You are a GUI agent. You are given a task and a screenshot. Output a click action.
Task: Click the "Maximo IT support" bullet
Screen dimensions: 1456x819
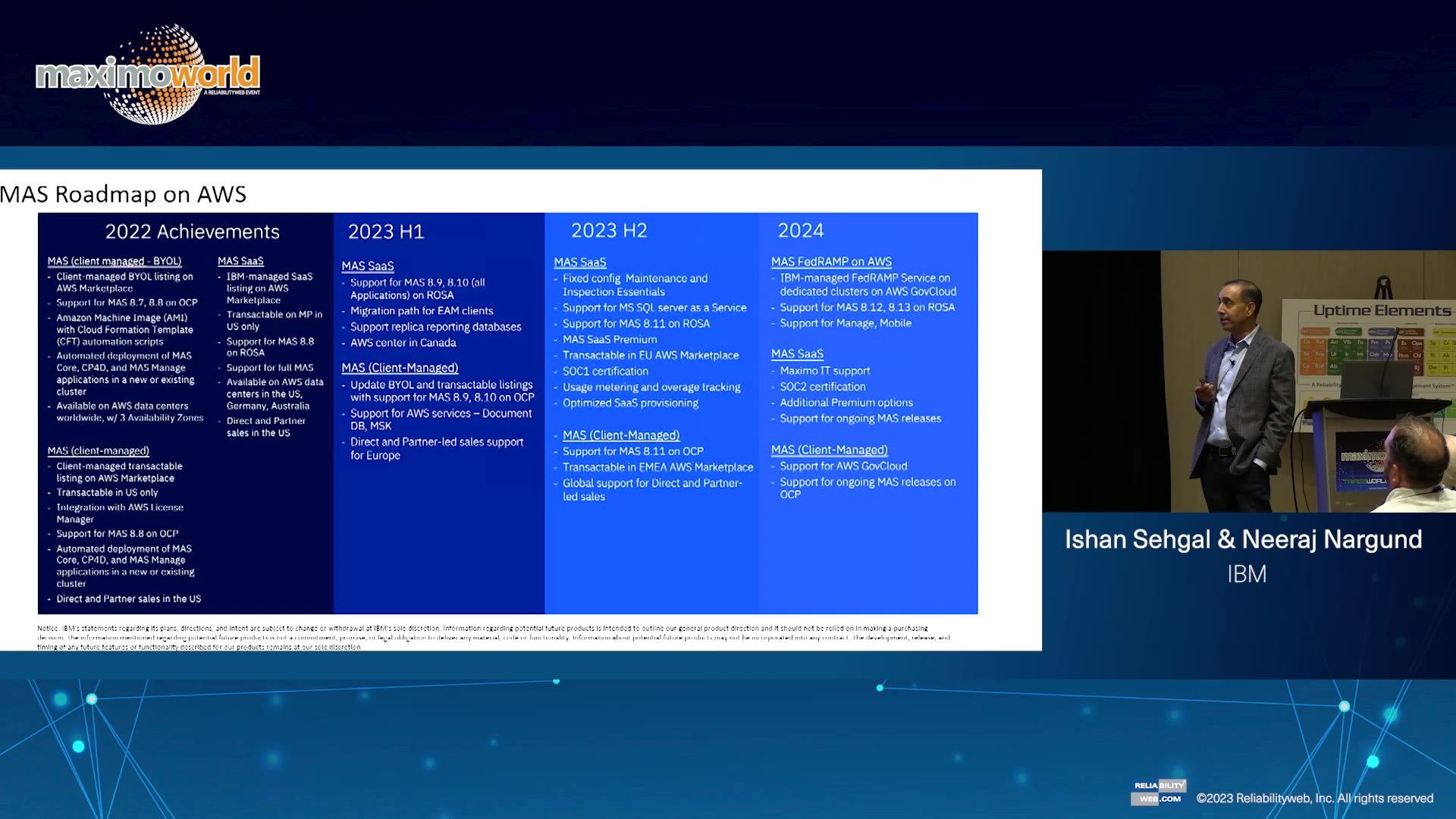[x=825, y=371]
